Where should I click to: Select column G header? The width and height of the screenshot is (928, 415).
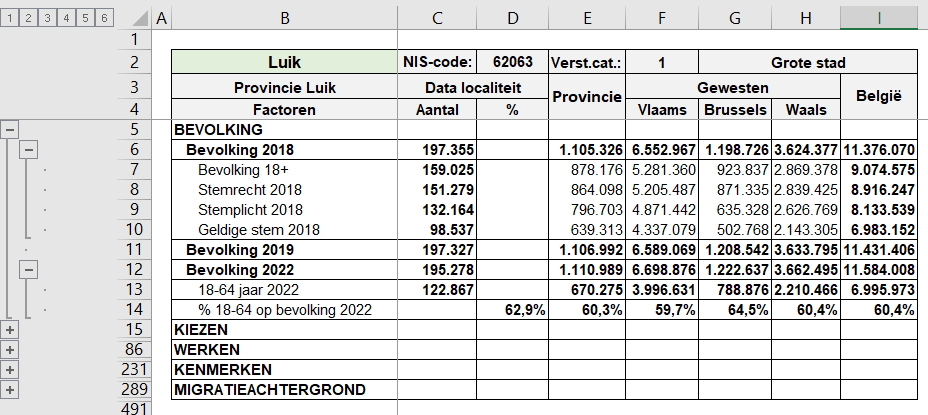tap(735, 19)
